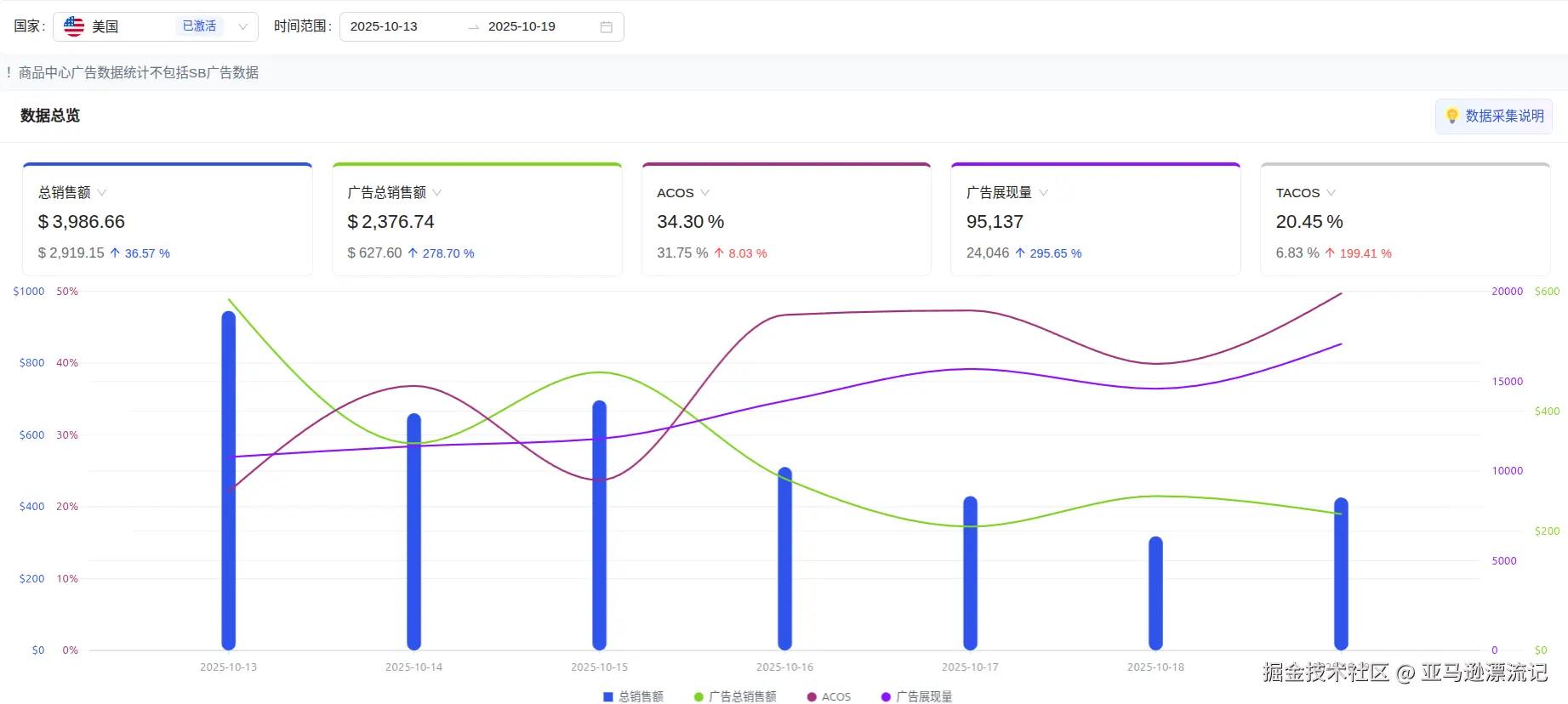
Task: Click the blue bar for 2025-10-17
Action: [x=970, y=573]
